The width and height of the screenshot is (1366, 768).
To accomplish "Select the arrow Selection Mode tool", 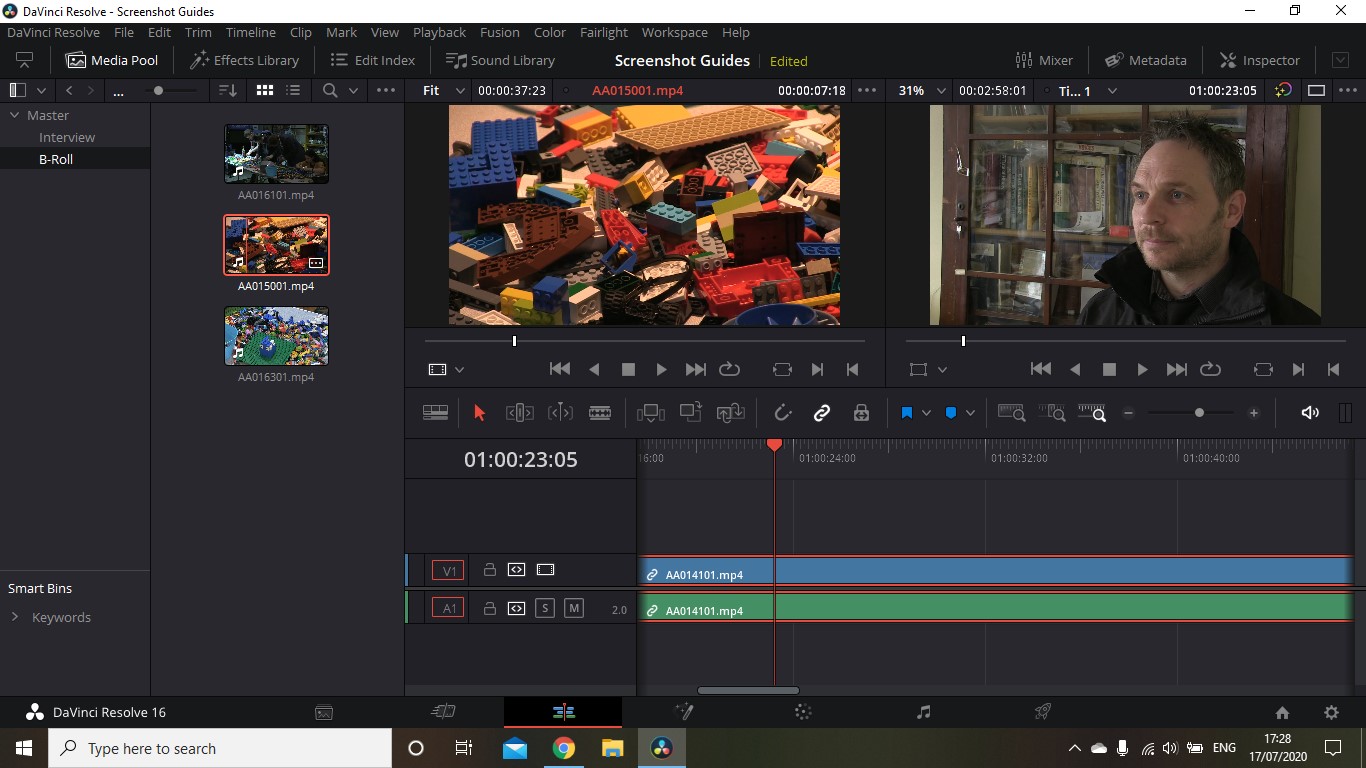I will coord(479,413).
